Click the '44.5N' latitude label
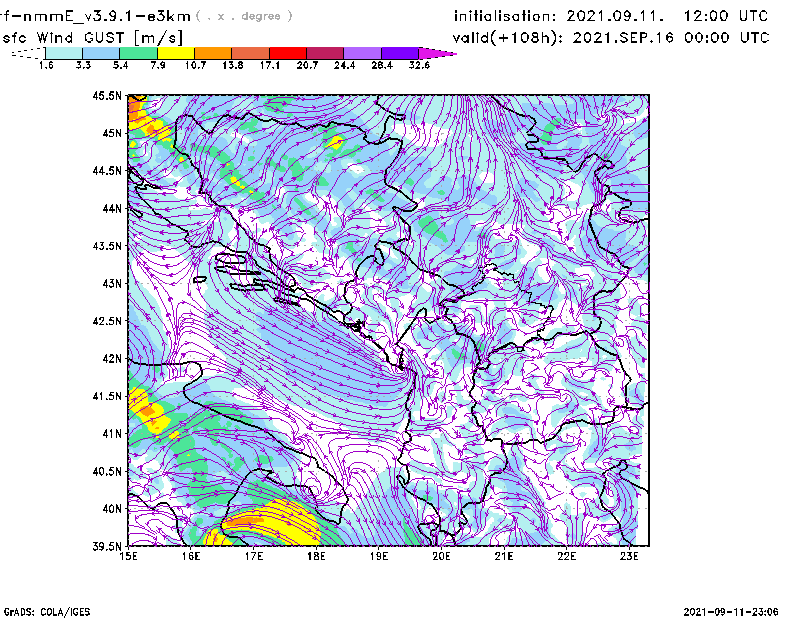Viewport: 800px width, 618px height. click(x=107, y=170)
